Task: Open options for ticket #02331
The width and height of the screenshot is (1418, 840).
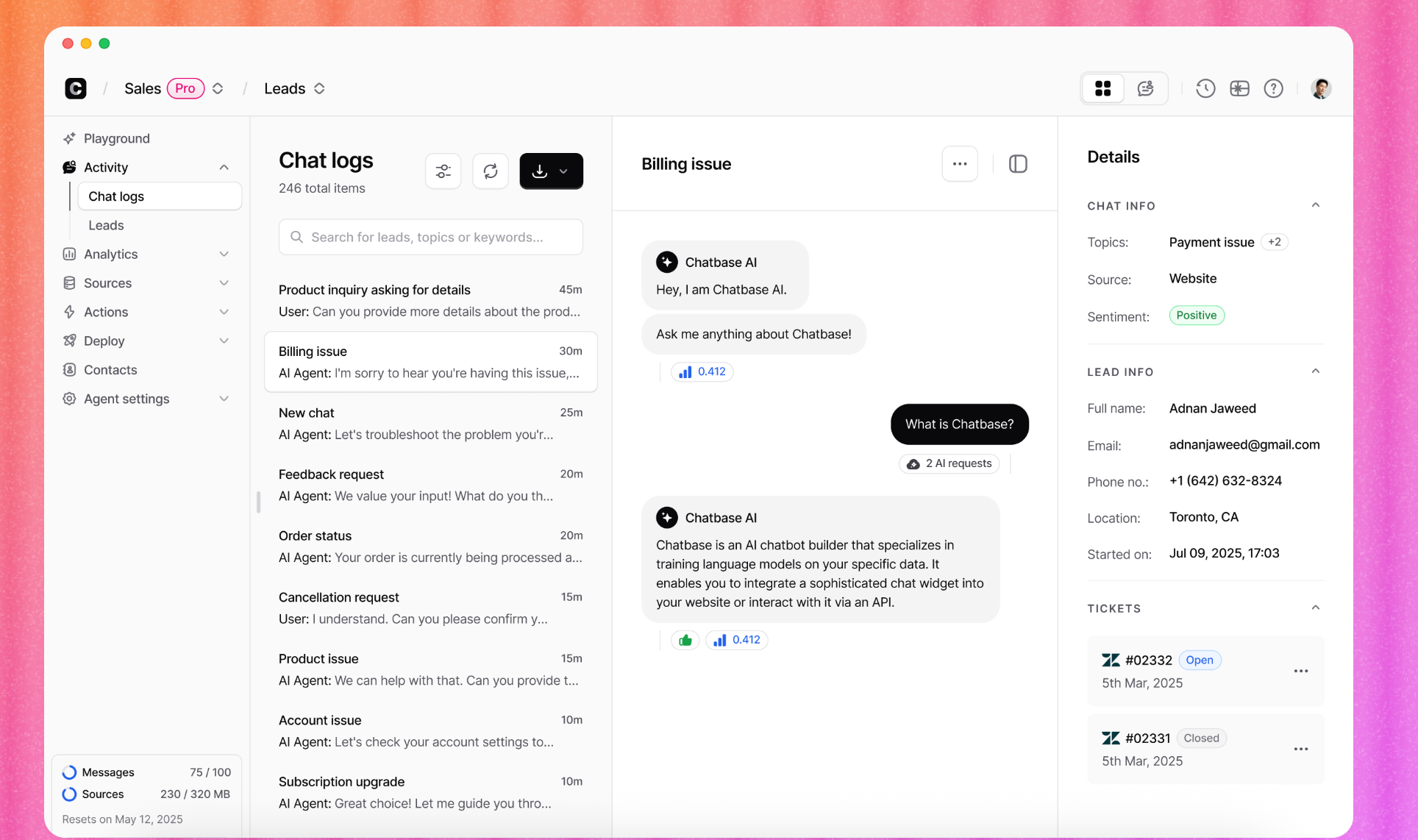Action: point(1300,749)
